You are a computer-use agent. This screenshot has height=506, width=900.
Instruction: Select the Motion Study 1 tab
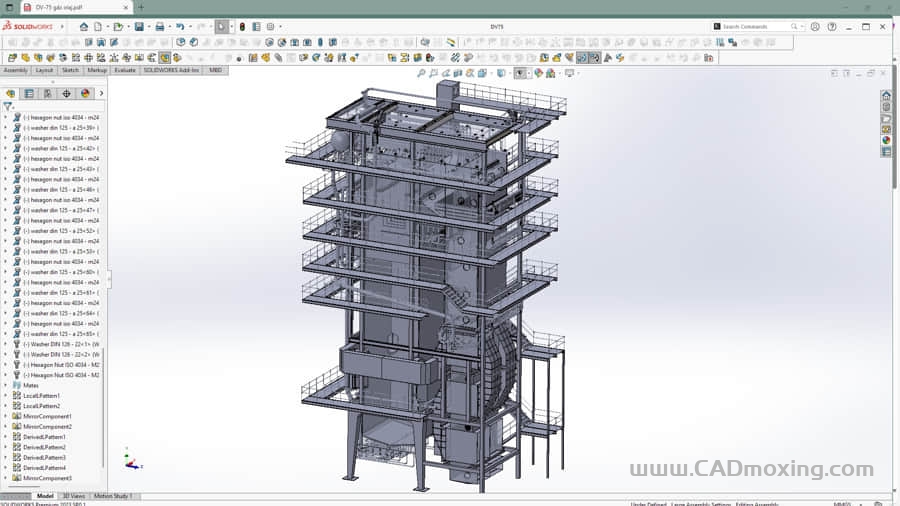click(x=112, y=496)
